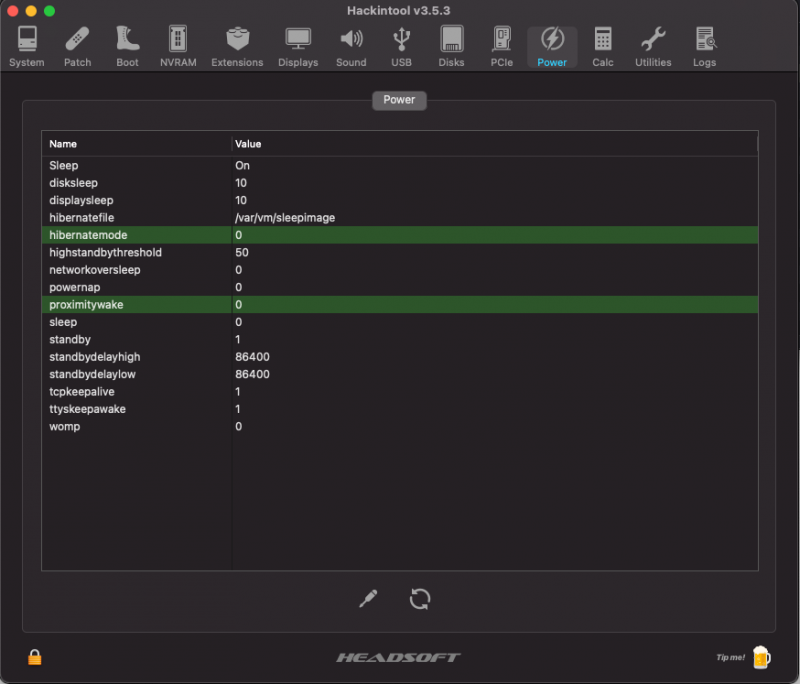Open the Disks section
The width and height of the screenshot is (800, 684).
click(x=452, y=47)
